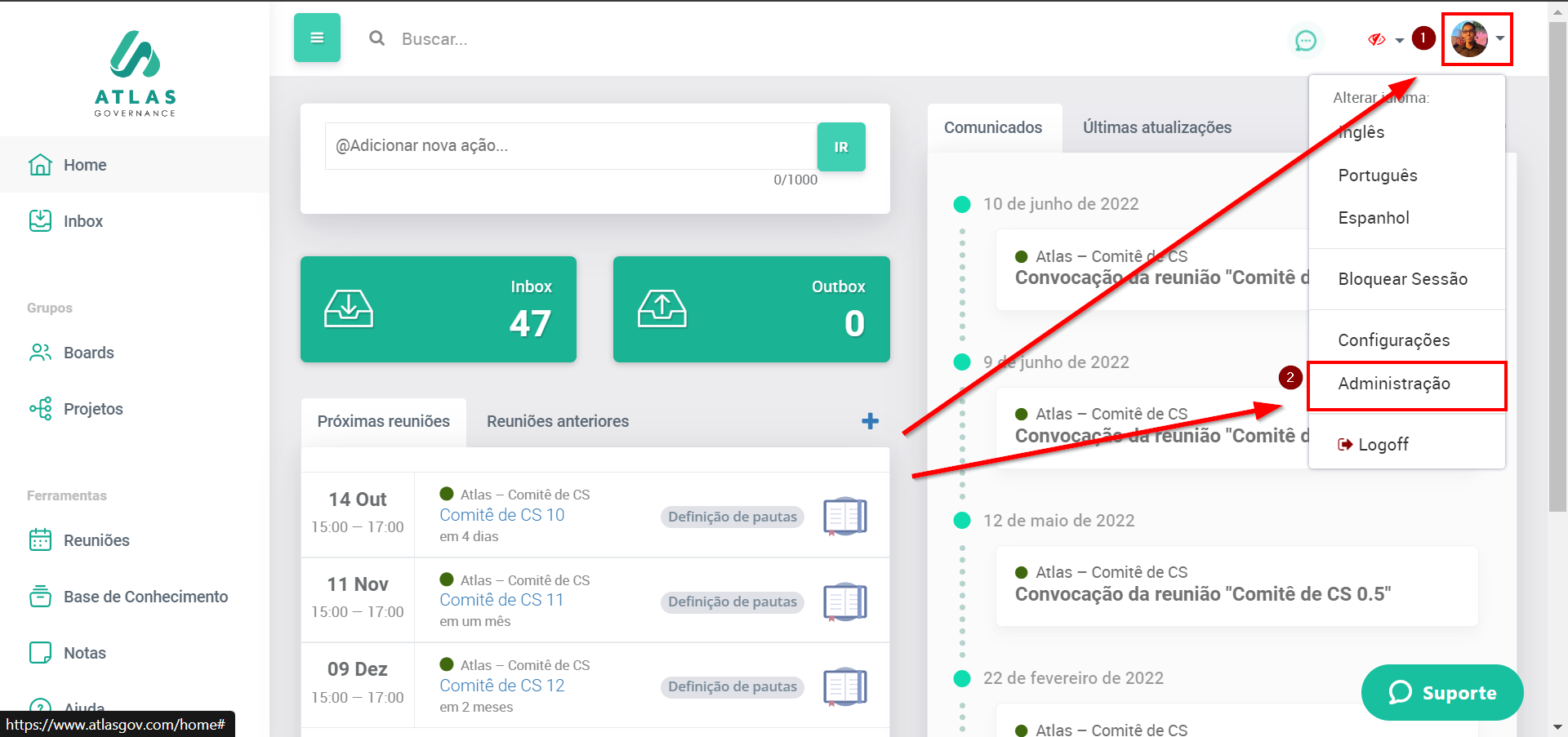
Task: Click Definição de pautas badge for CS 10
Action: pos(733,517)
